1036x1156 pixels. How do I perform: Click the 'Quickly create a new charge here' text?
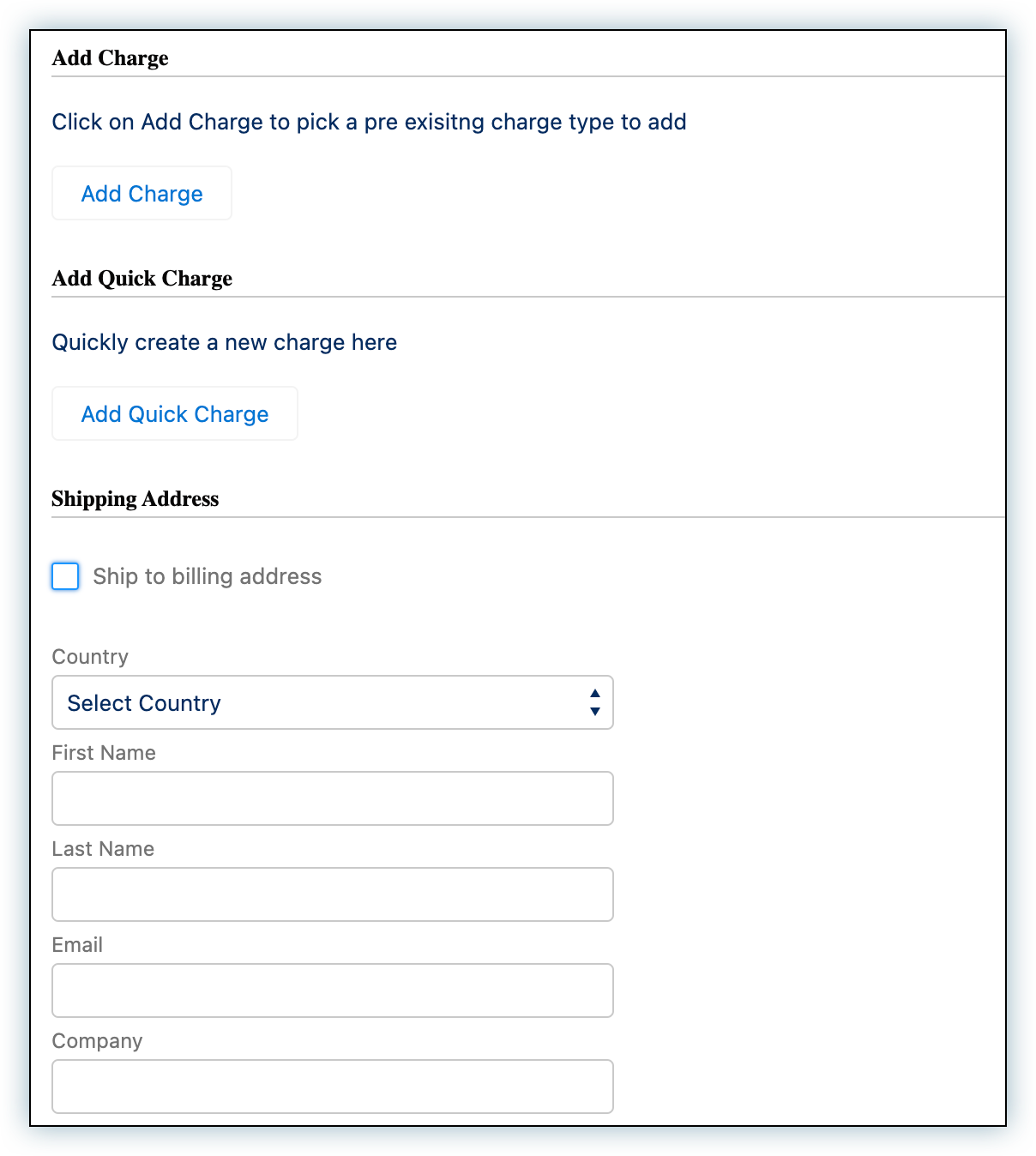(224, 342)
